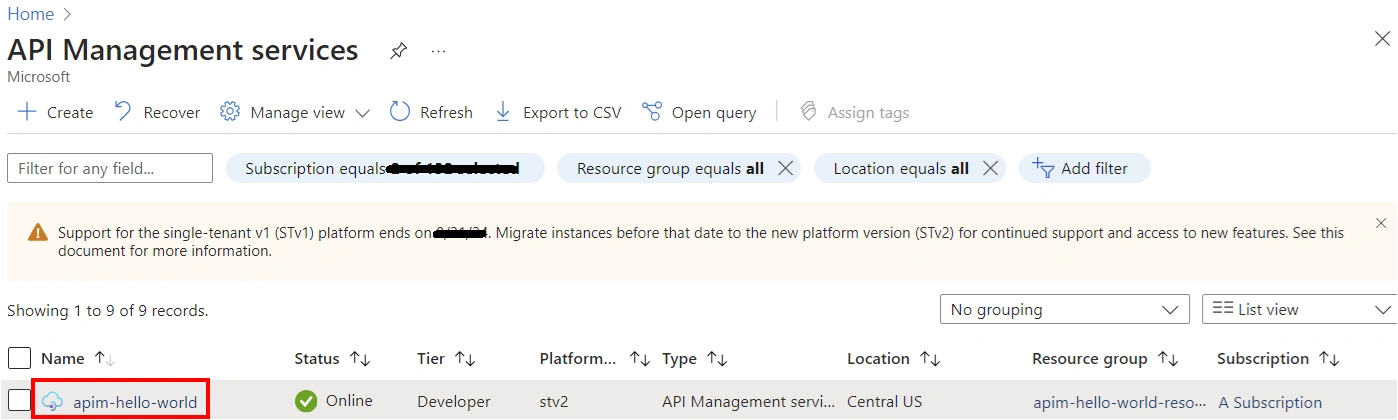Click the Recover toolbar command
Viewport: 1398px width, 420px height.
pyautogui.click(x=157, y=112)
